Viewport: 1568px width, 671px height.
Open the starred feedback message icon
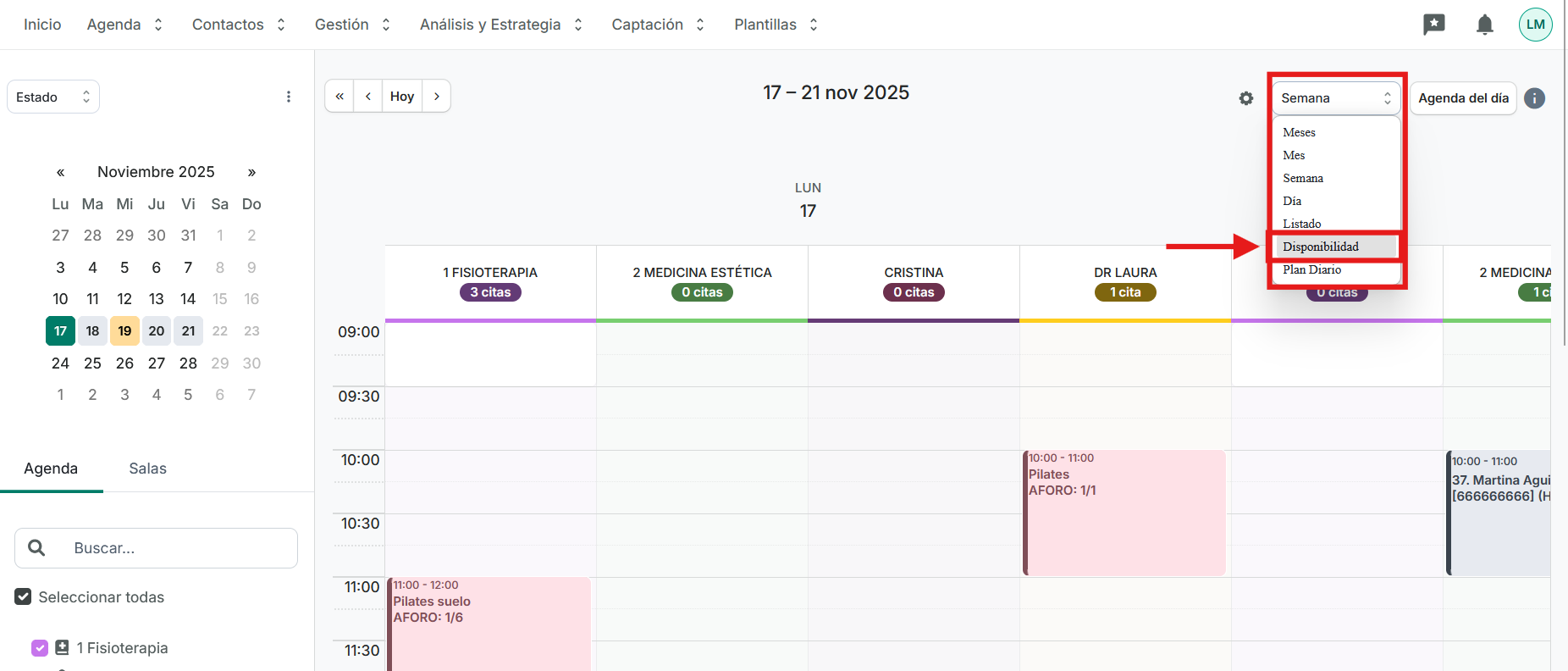[1433, 25]
